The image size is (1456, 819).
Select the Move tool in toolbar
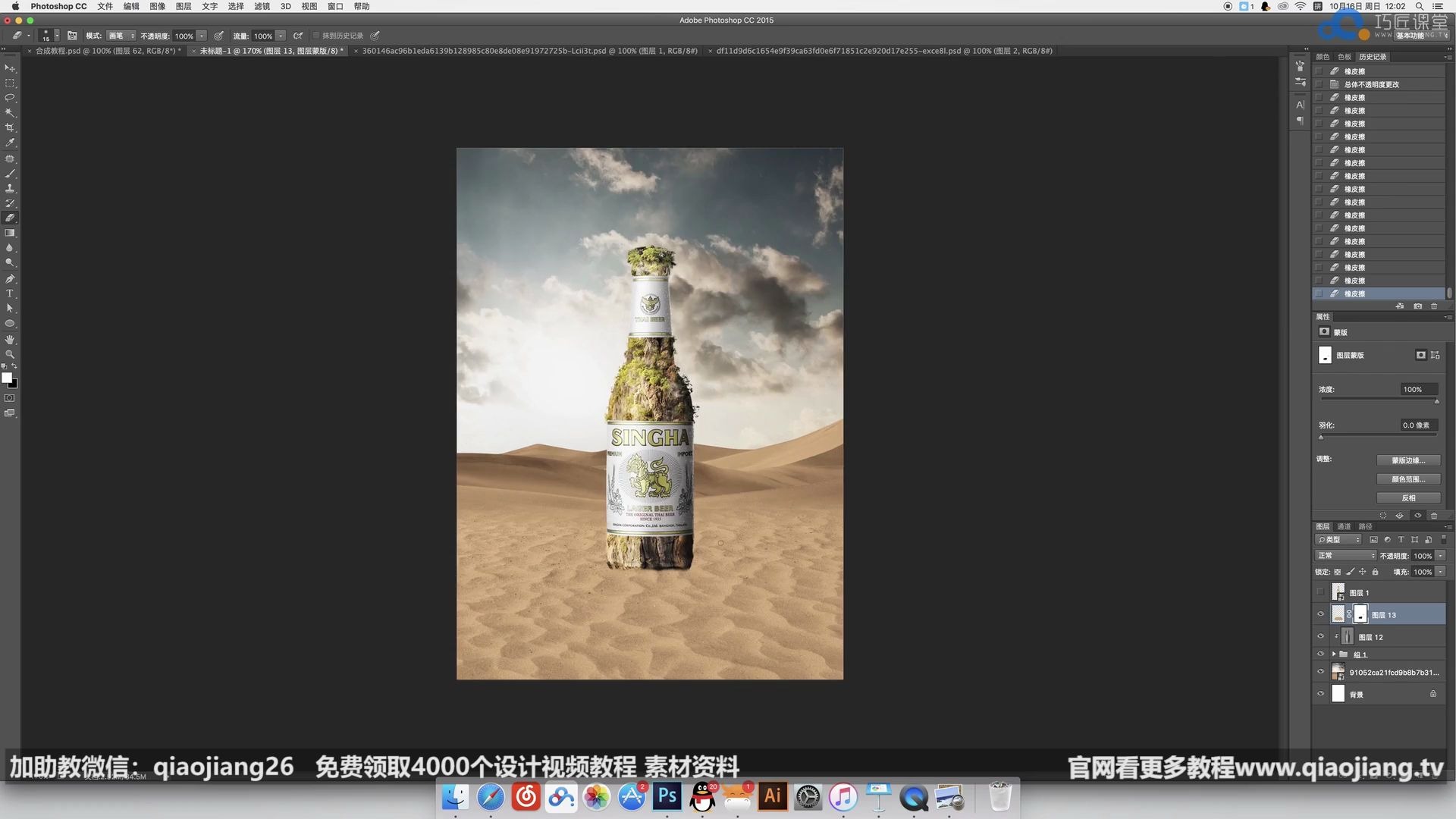pyautogui.click(x=10, y=68)
